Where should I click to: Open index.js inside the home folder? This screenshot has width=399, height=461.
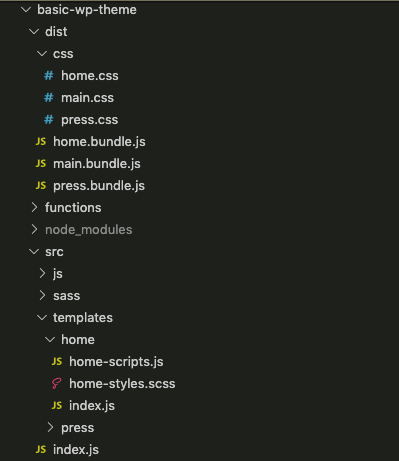point(92,406)
